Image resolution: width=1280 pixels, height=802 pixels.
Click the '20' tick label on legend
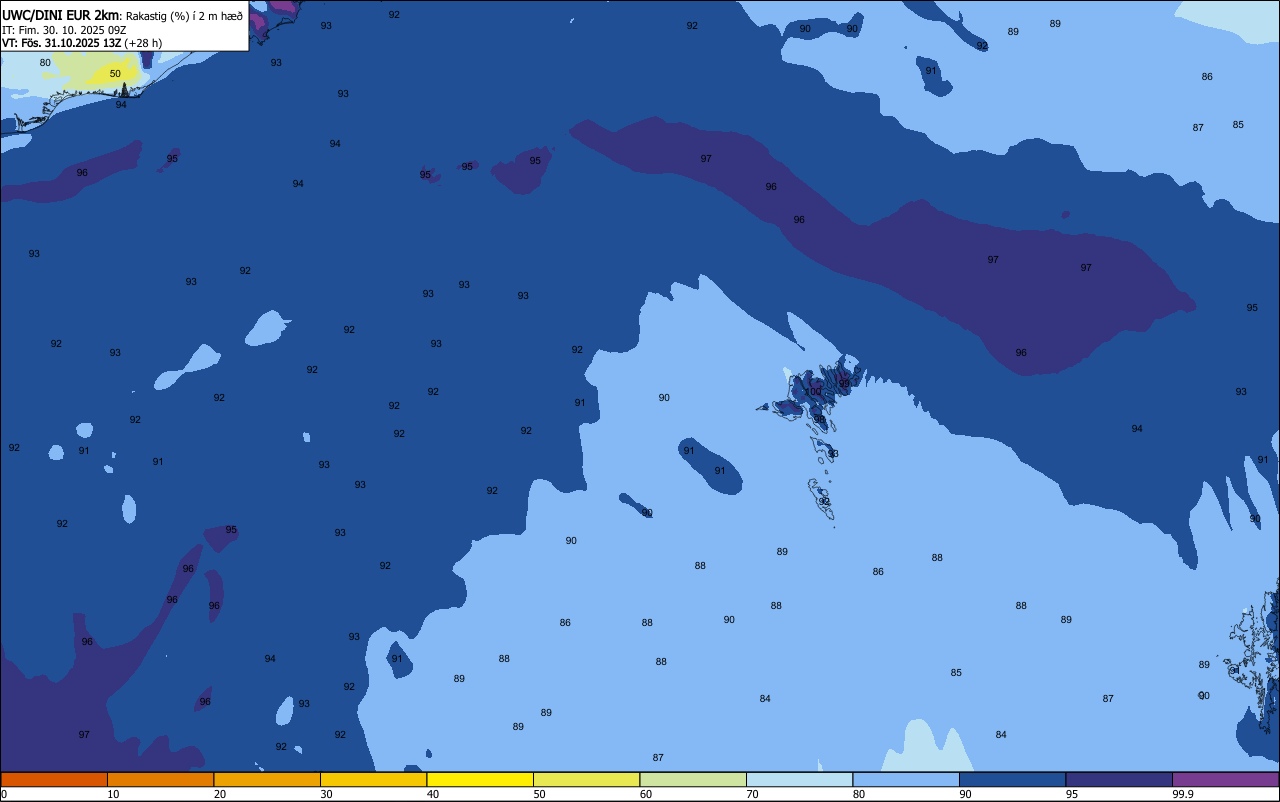pyautogui.click(x=220, y=794)
